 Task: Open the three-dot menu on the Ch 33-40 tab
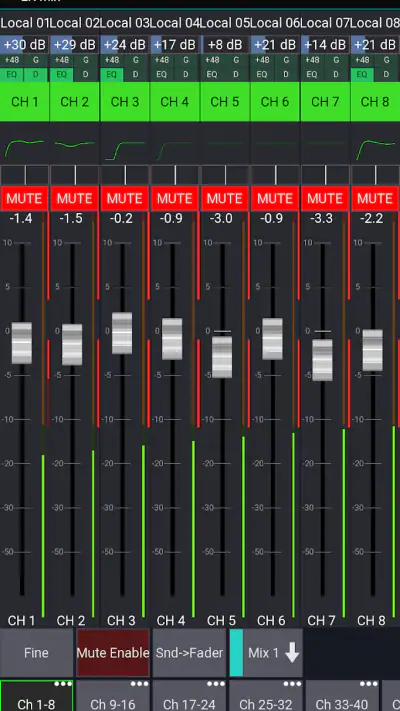[x=369, y=684]
